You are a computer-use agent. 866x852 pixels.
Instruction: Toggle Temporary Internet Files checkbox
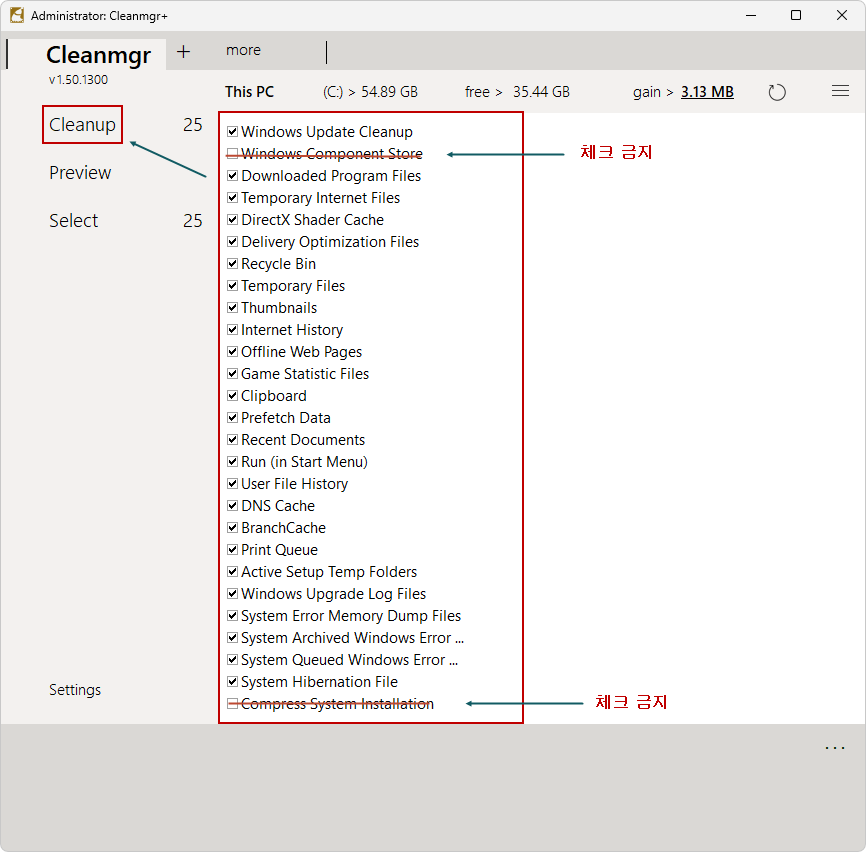tap(233, 198)
